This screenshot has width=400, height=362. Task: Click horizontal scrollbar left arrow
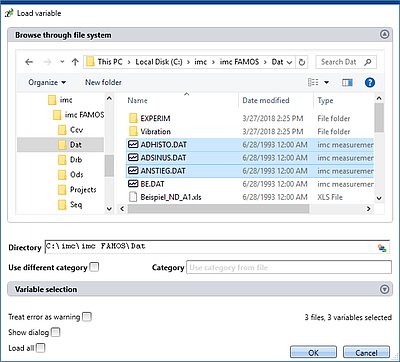122,209
